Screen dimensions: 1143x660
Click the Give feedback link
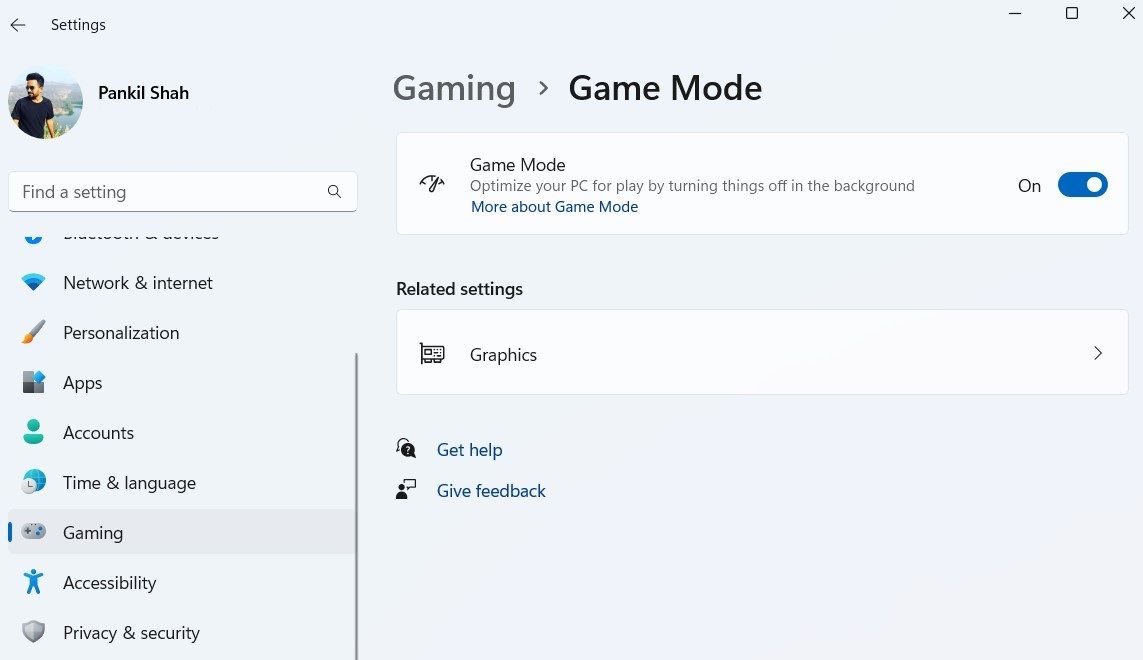(x=491, y=491)
